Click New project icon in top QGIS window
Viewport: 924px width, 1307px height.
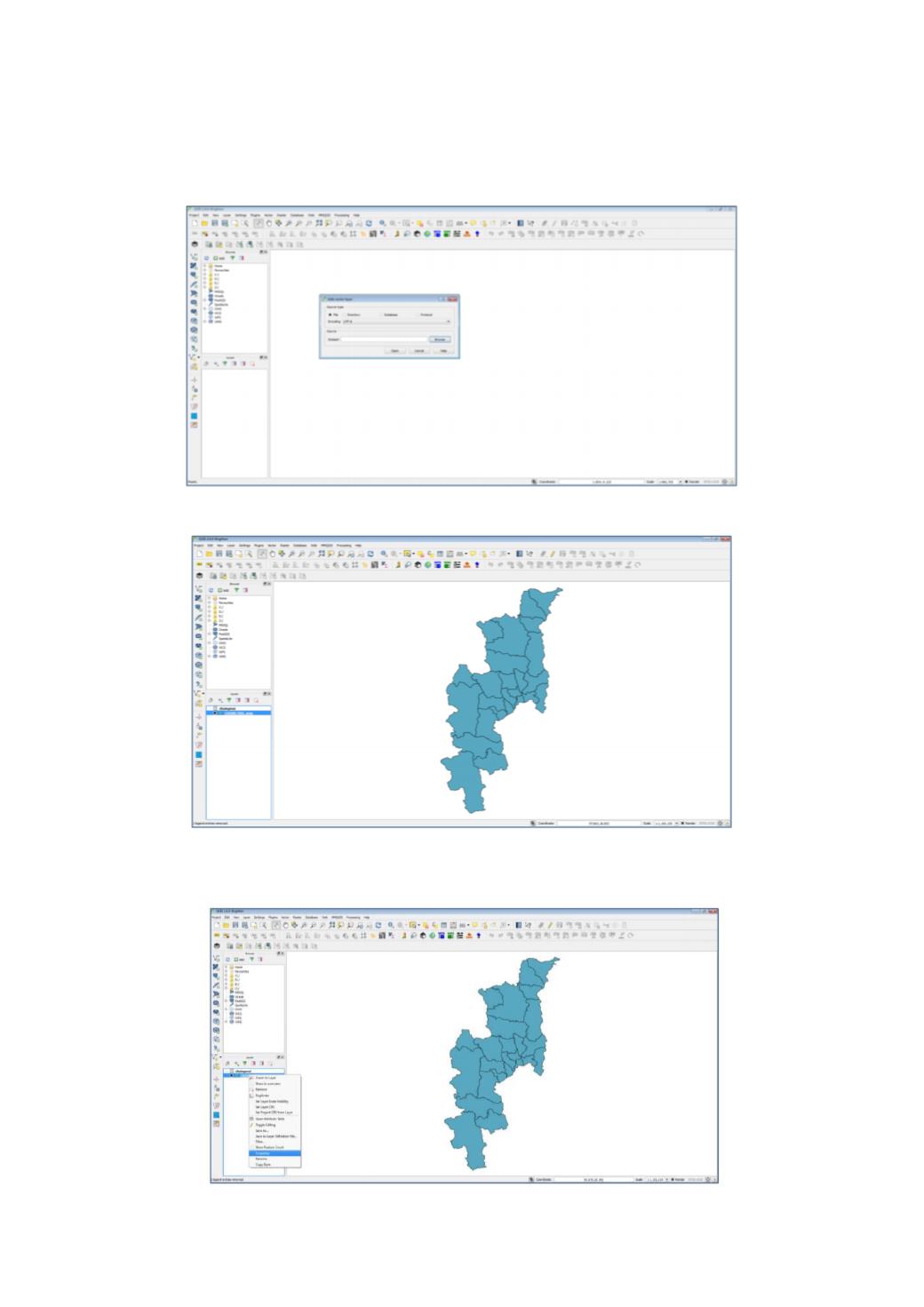[x=195, y=223]
